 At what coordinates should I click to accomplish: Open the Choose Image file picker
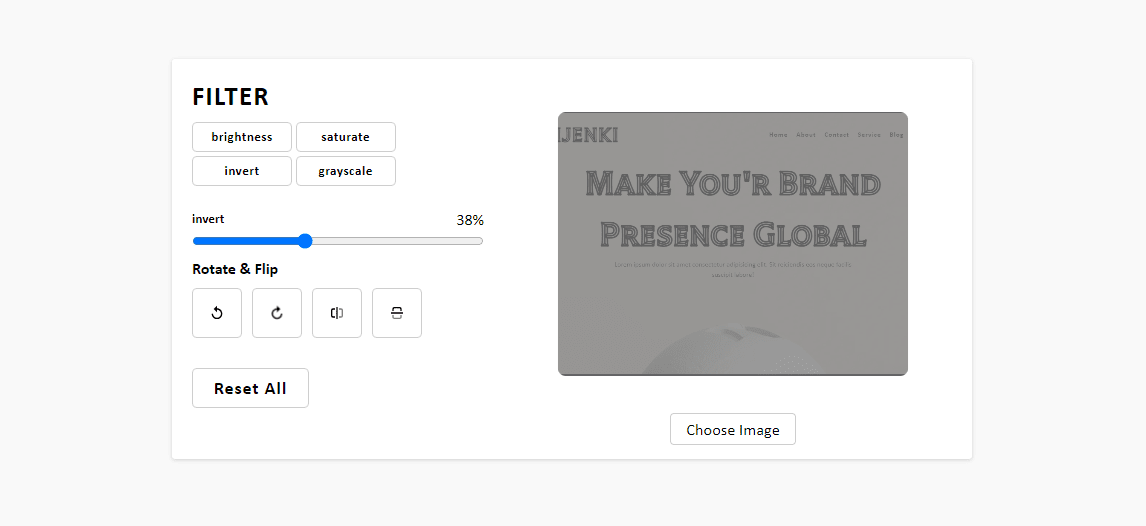733,430
